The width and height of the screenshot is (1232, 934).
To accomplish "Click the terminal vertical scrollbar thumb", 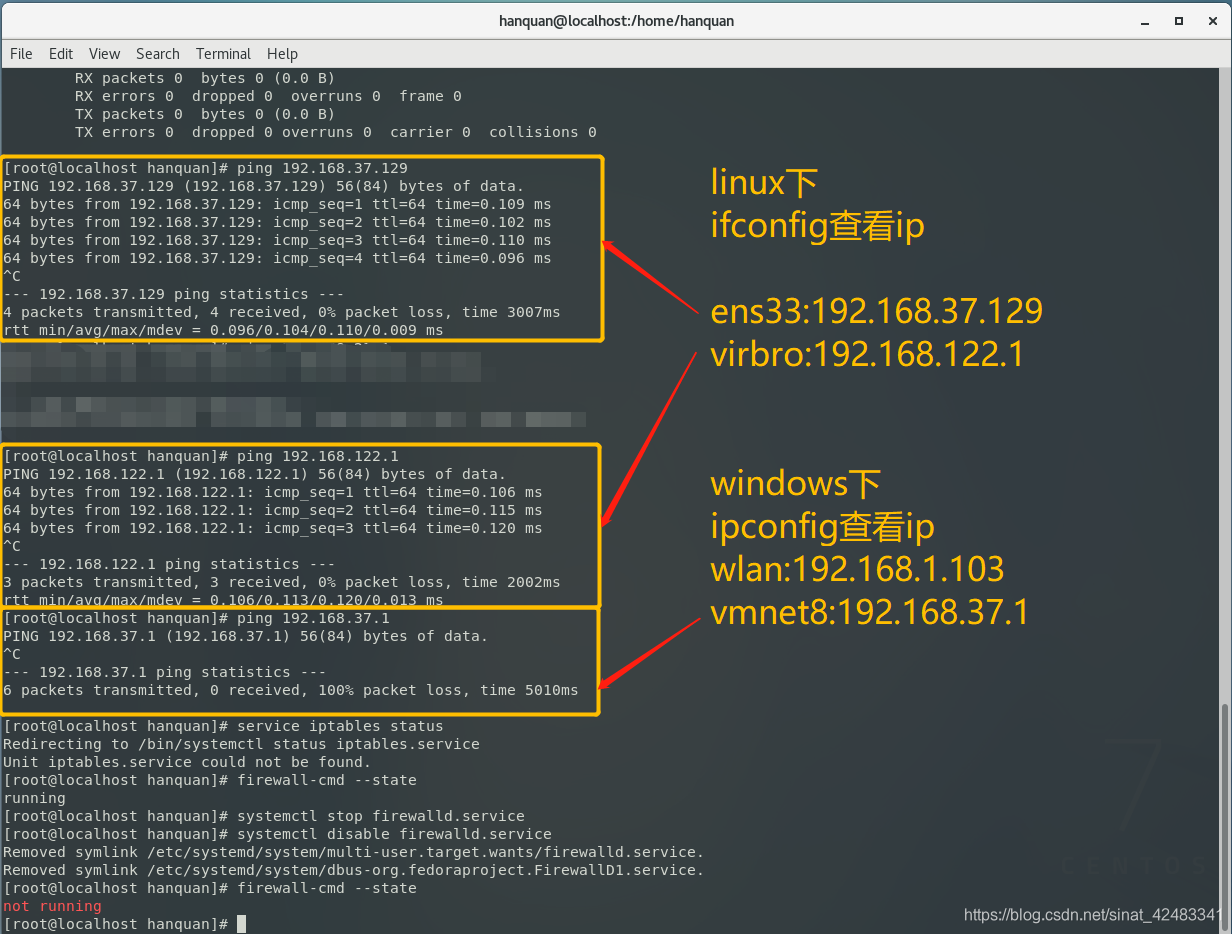I will click(x=1226, y=817).
